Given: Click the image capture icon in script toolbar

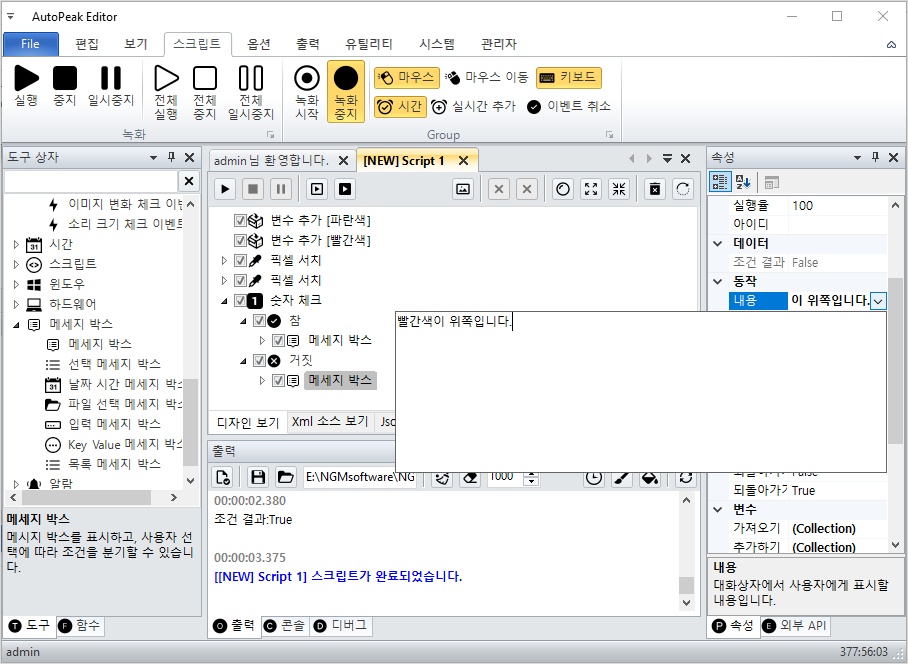Looking at the screenshot, I should tap(463, 189).
